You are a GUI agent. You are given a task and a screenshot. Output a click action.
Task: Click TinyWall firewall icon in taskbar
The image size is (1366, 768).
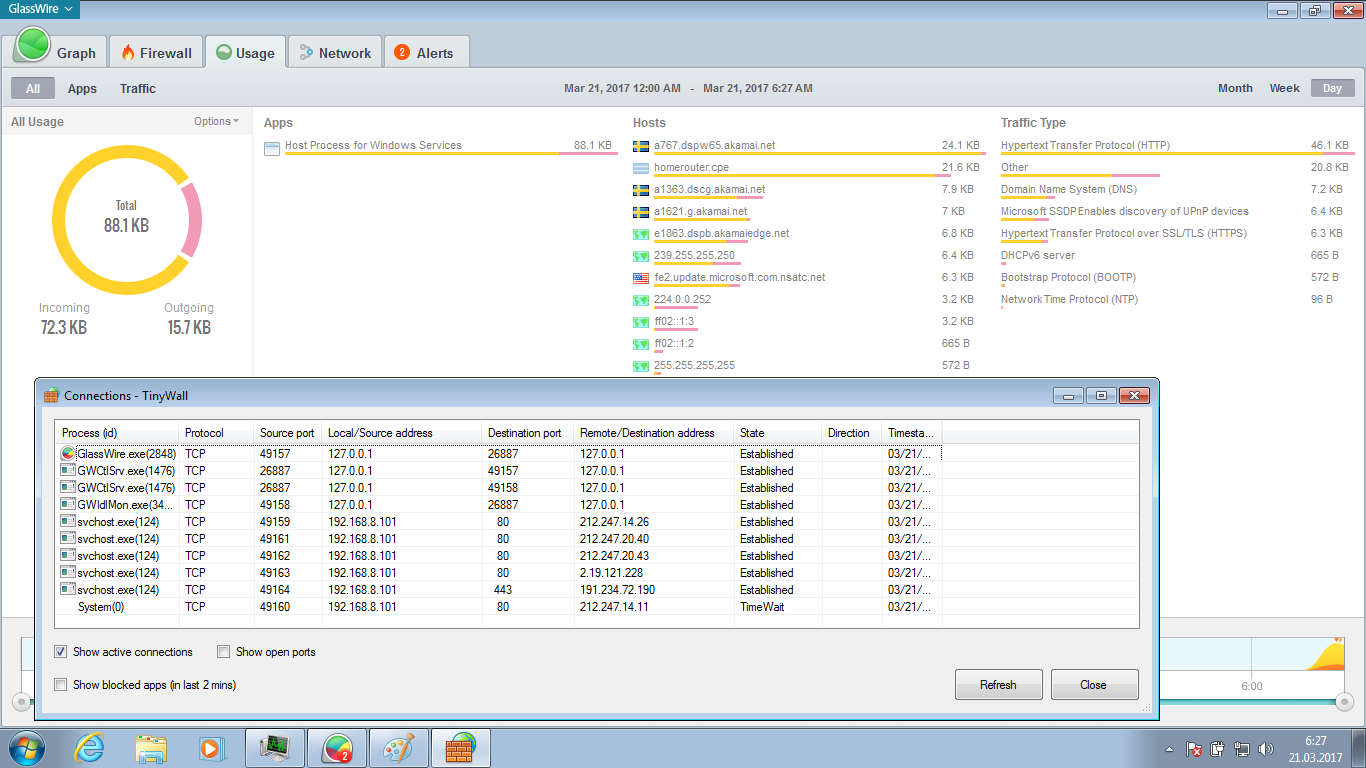click(x=460, y=747)
